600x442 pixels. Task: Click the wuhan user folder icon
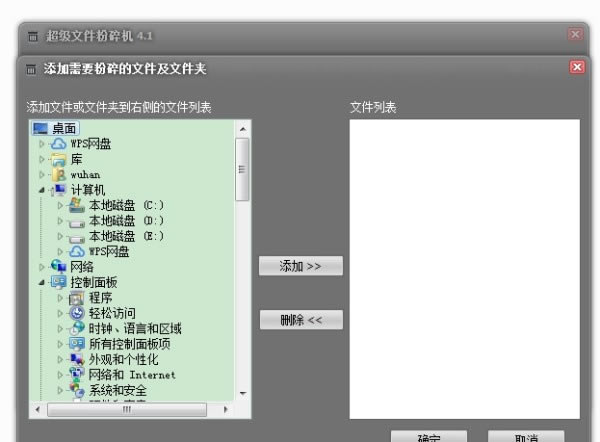click(x=59, y=175)
